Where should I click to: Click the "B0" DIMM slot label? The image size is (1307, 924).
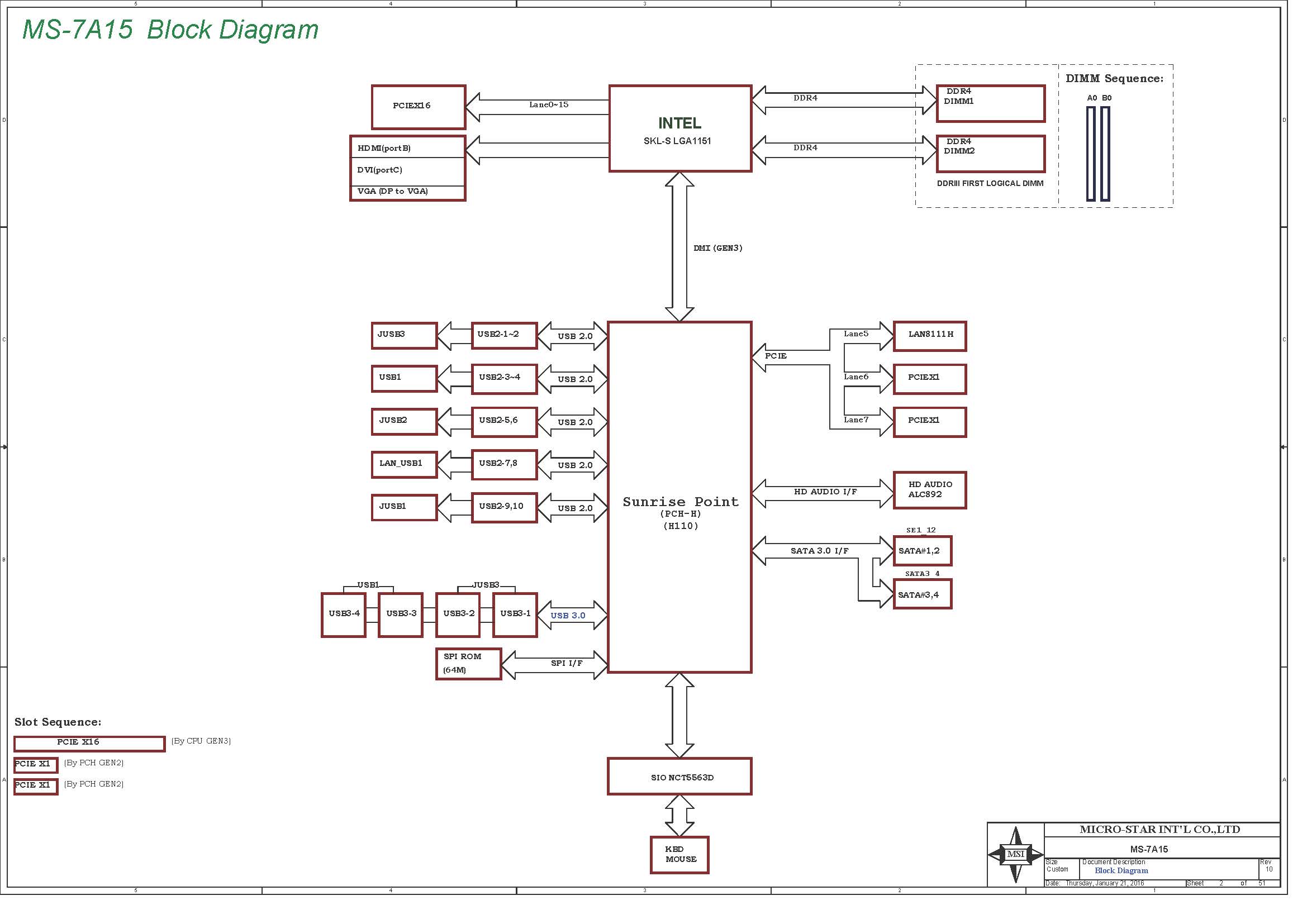tap(1106, 98)
